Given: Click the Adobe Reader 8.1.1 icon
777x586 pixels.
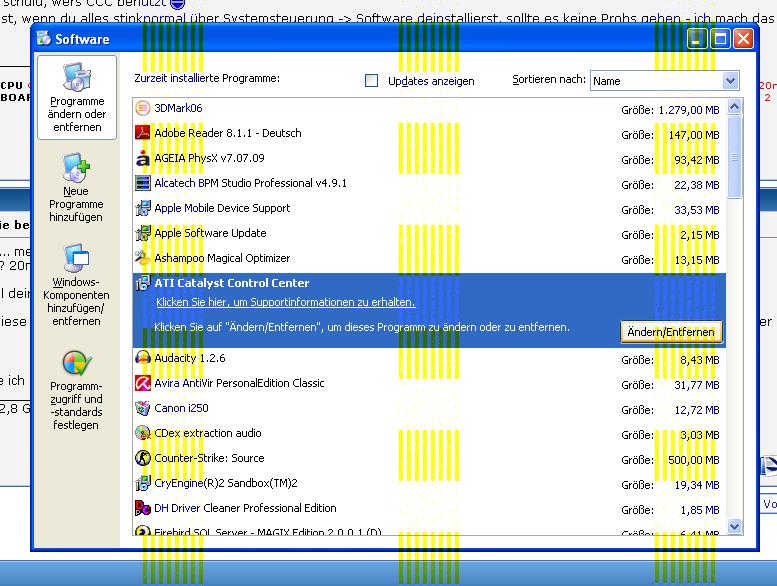Looking at the screenshot, I should (143, 133).
